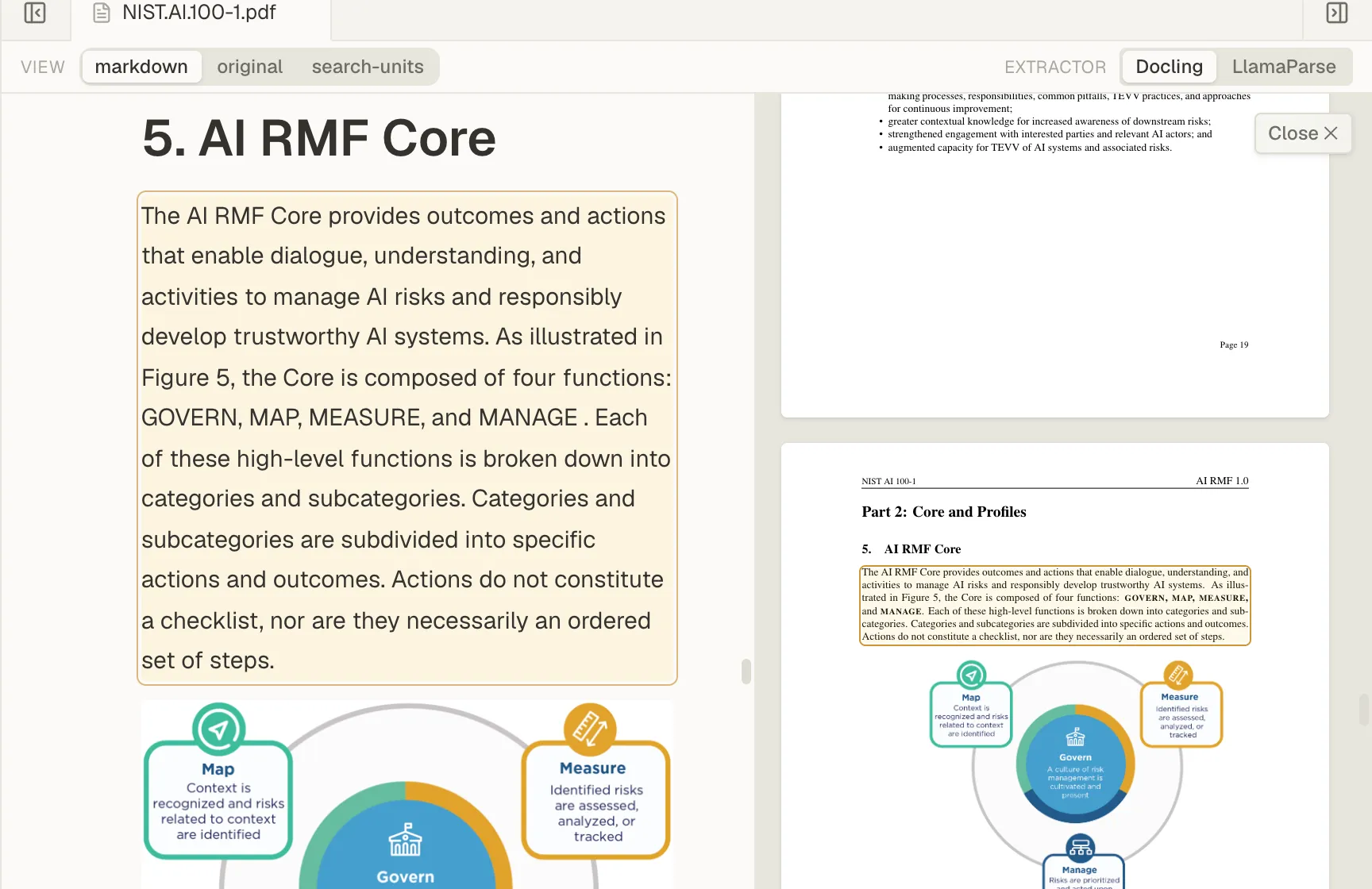Click the PDF pane scrollbar handle

click(1364, 710)
